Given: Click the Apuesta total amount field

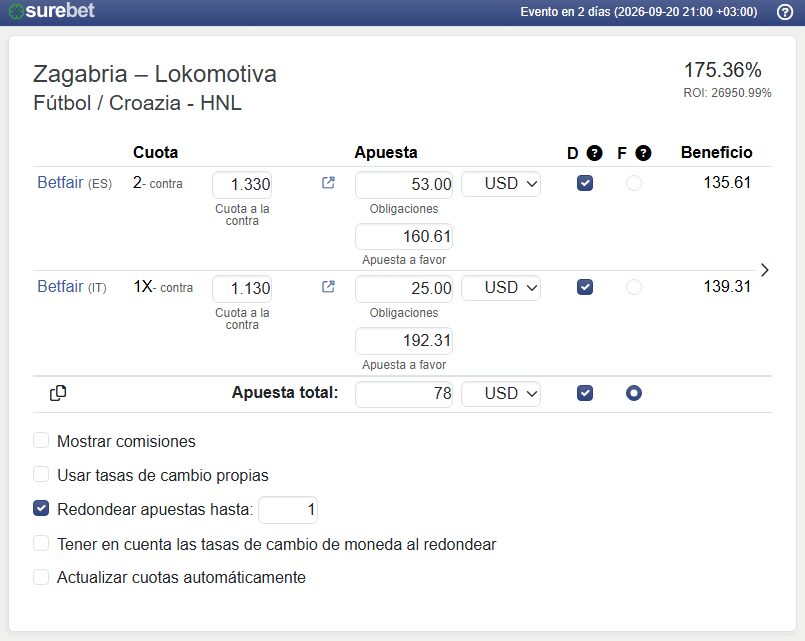Looking at the screenshot, I should (404, 394).
